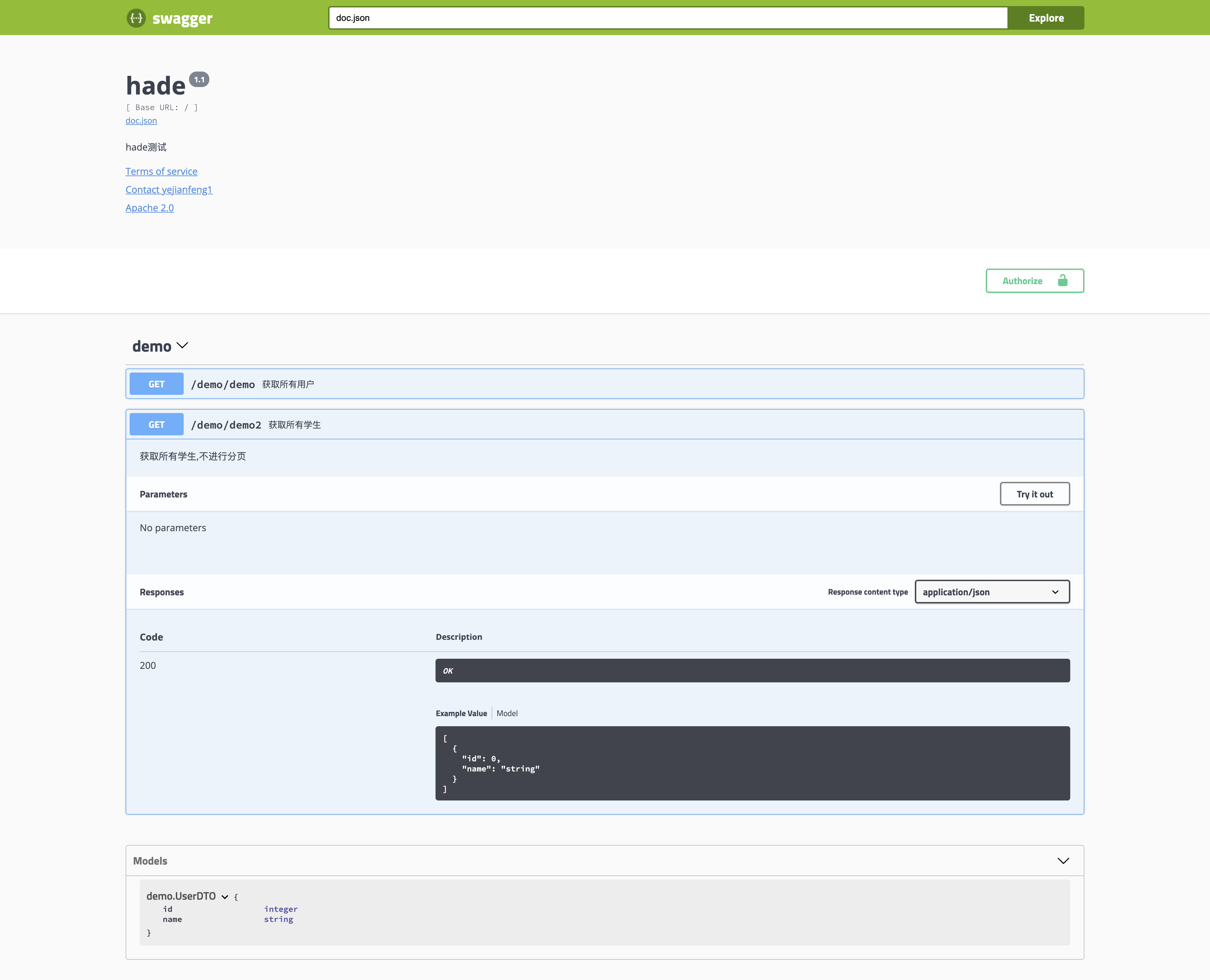Click the example JSON response box
The height and width of the screenshot is (980, 1210).
coord(752,763)
